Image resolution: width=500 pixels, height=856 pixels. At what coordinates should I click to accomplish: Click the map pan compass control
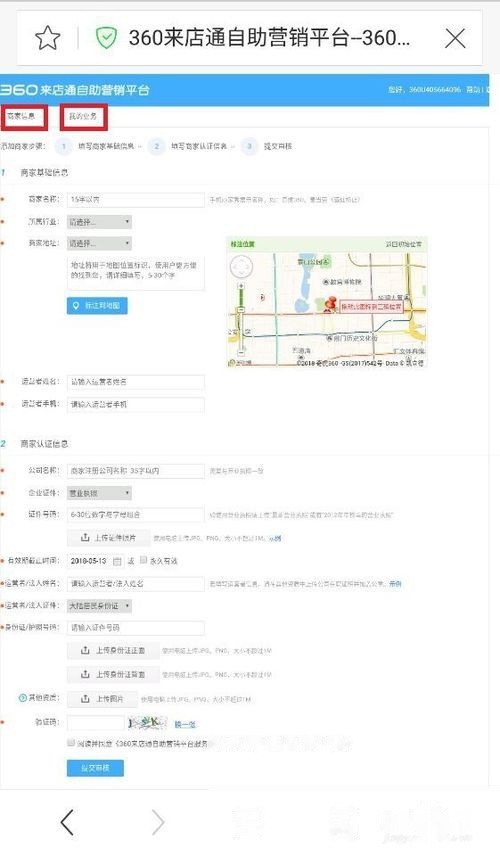[240, 268]
